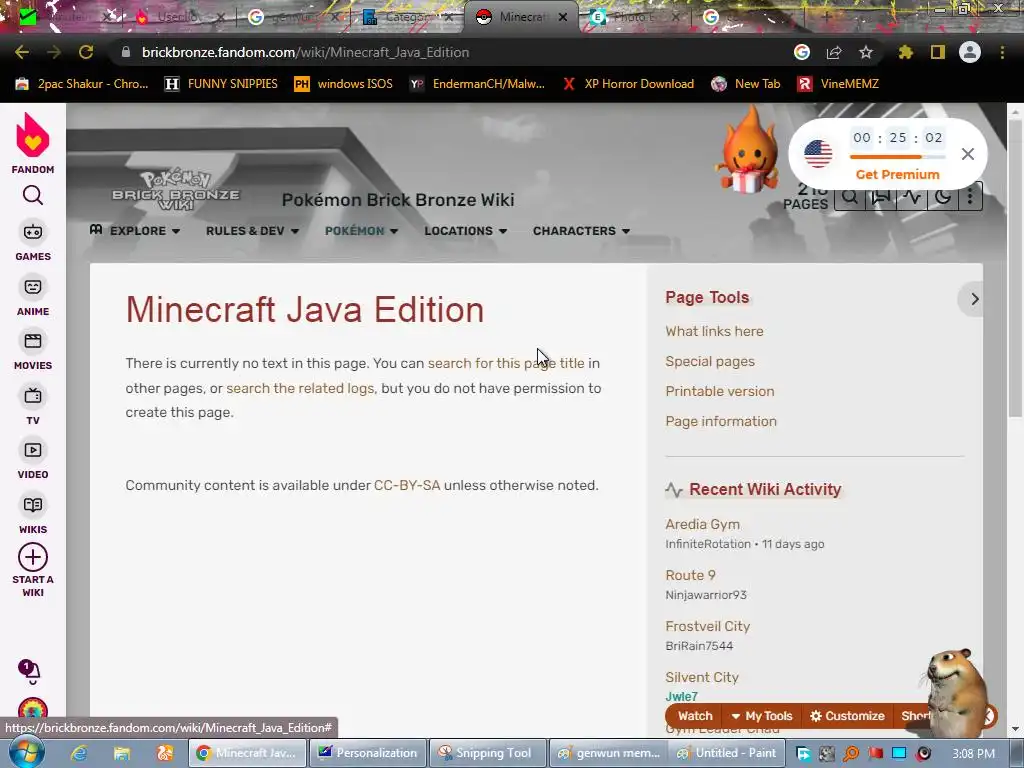Expand the Locations menu
This screenshot has height=768, width=1024.
point(466,231)
